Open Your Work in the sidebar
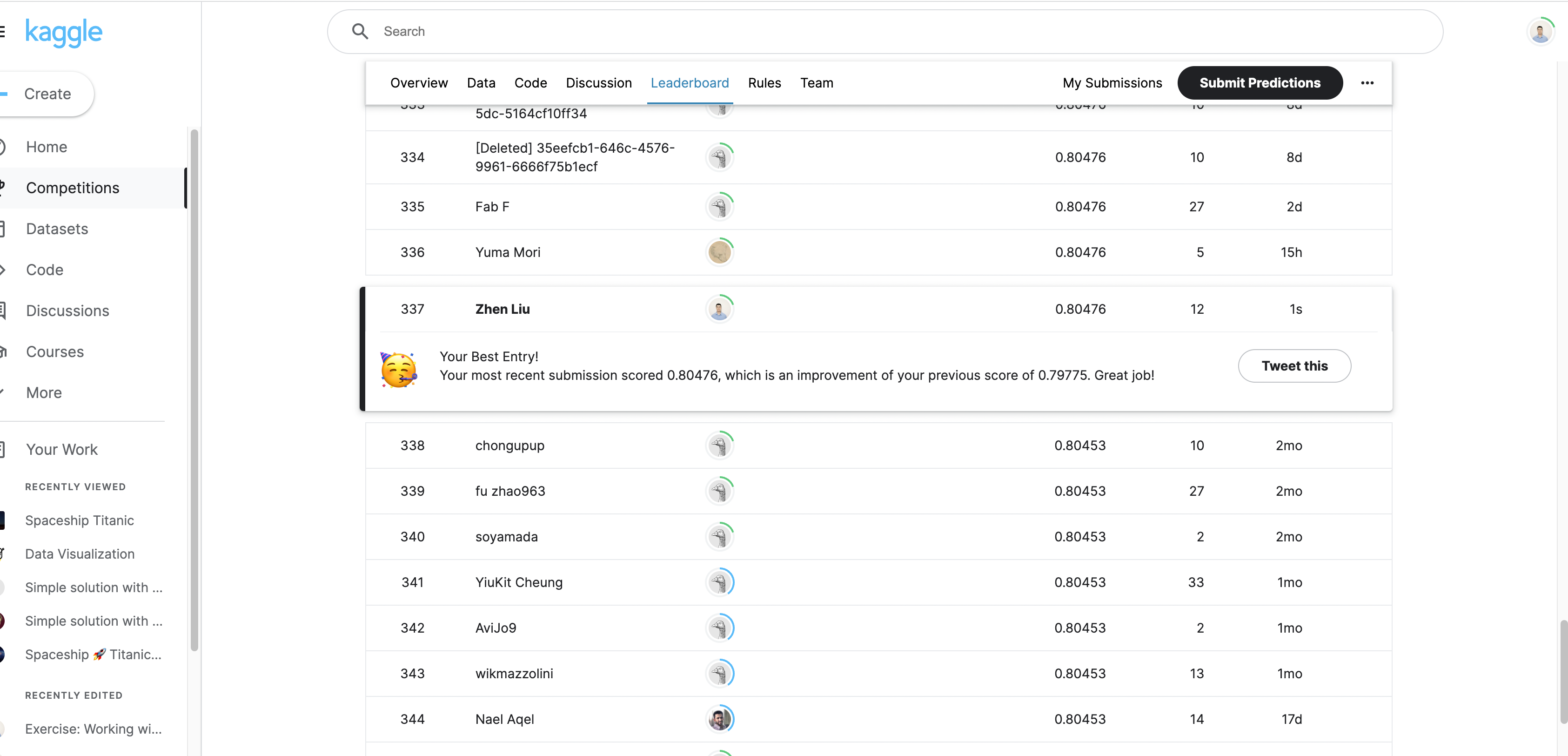The width and height of the screenshot is (1568, 756). pyautogui.click(x=61, y=450)
